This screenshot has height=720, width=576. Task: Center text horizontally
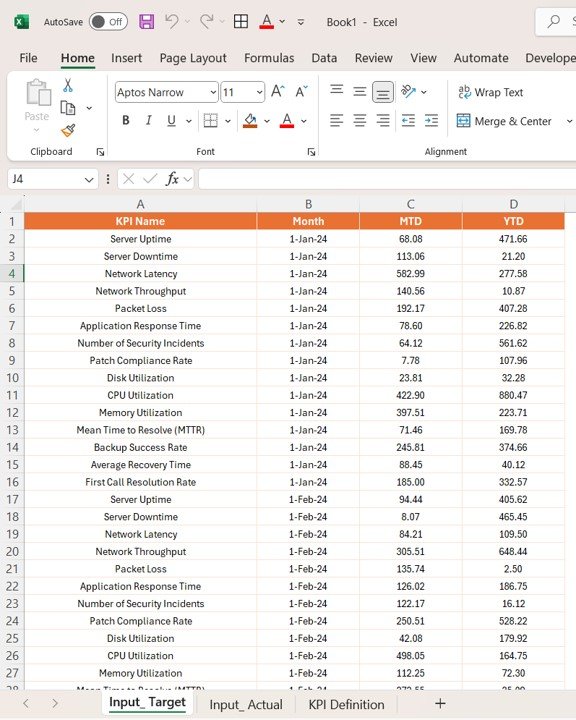pos(360,121)
